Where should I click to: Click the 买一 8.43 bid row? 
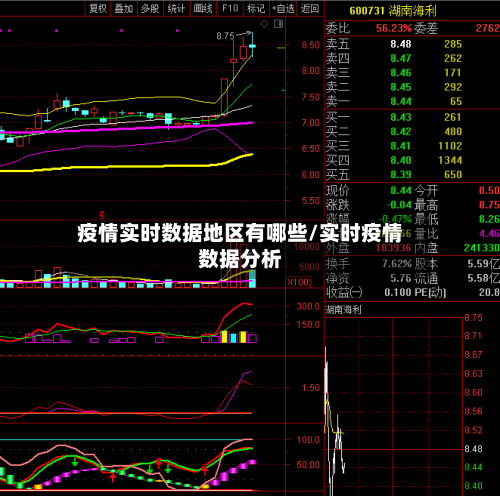coord(412,117)
